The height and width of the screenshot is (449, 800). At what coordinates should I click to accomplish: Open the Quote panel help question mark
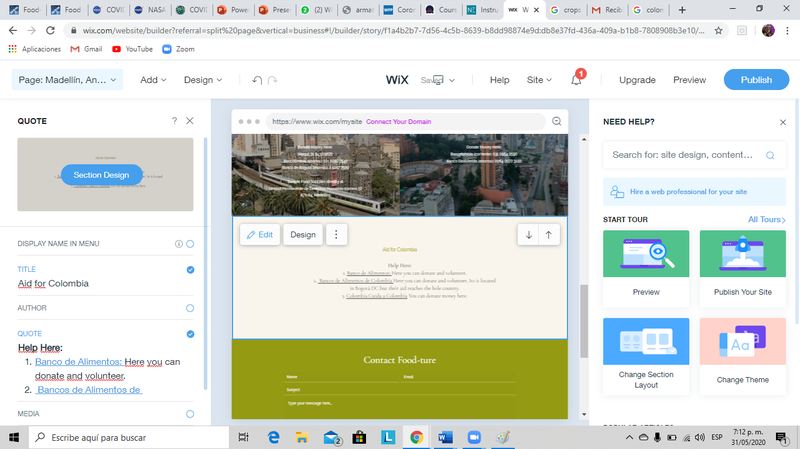174,121
